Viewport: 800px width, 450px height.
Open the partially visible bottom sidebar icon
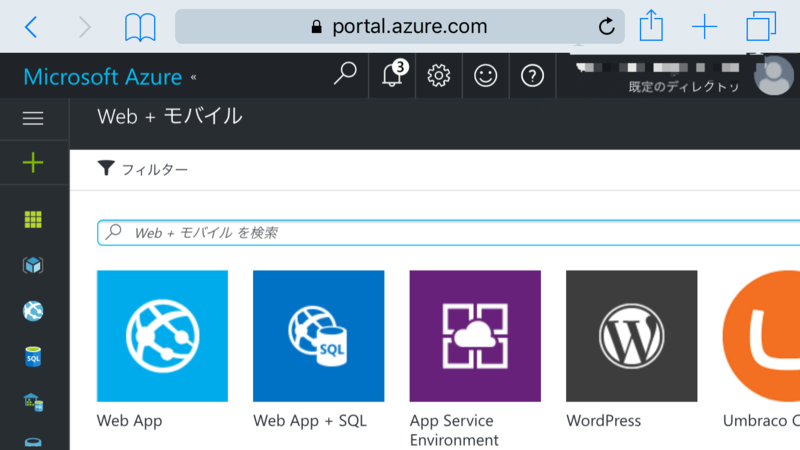pos(33,442)
